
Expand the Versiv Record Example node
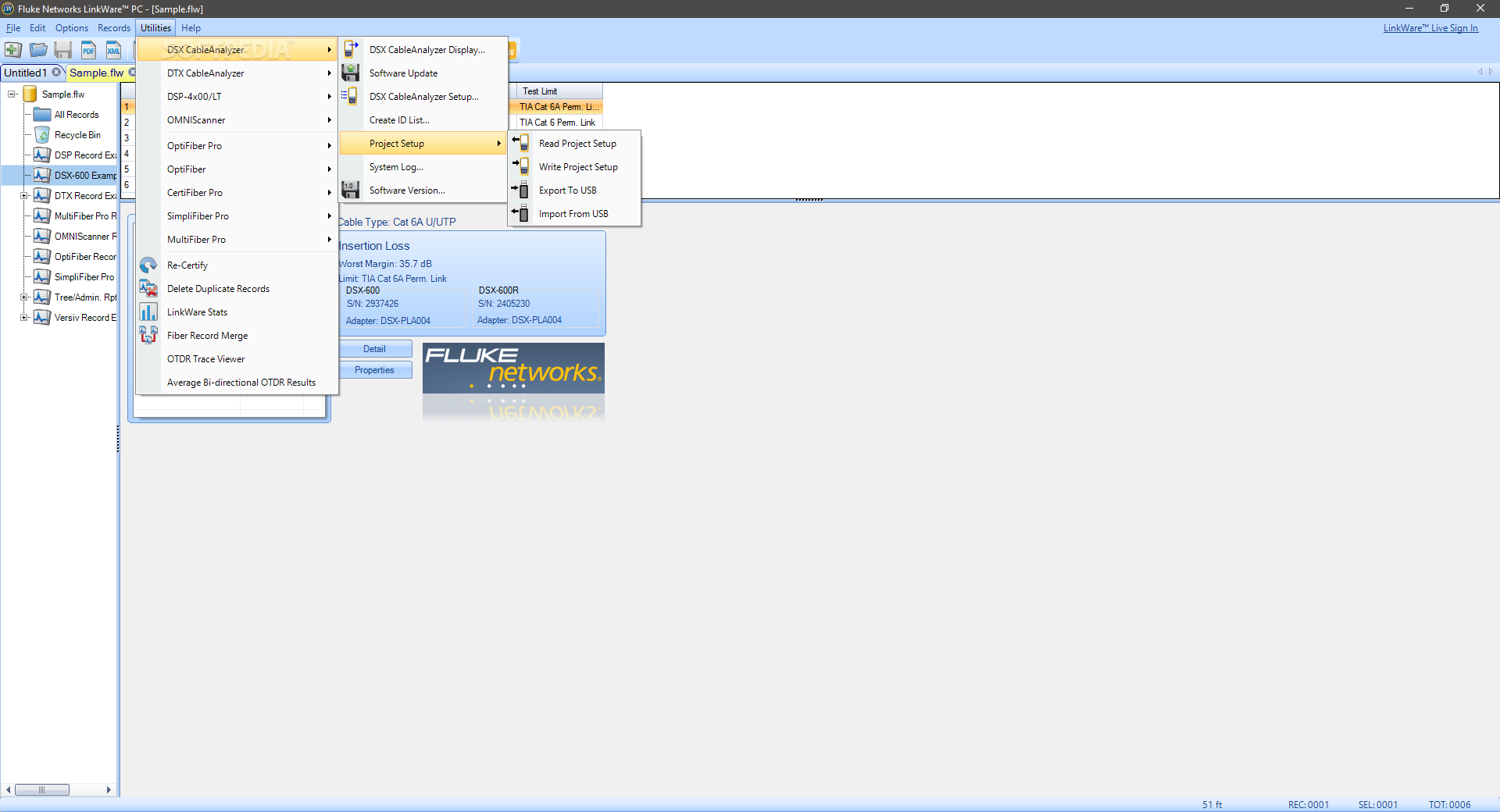click(x=24, y=317)
